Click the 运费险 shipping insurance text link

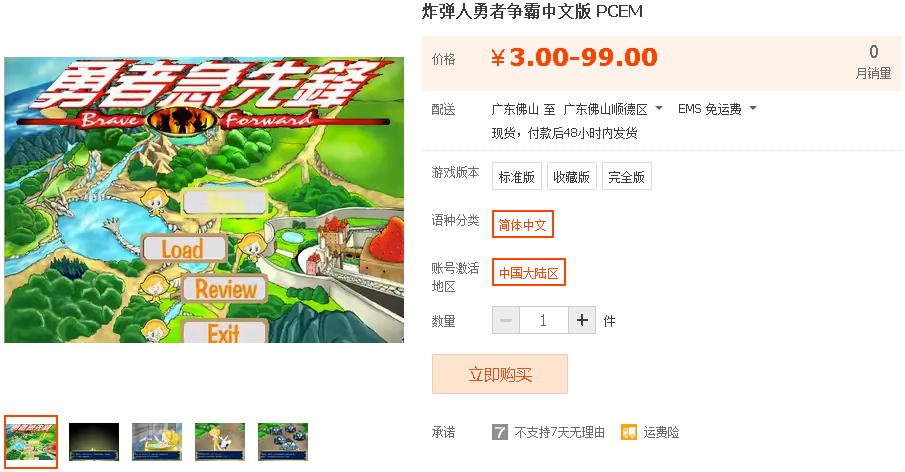(661, 432)
